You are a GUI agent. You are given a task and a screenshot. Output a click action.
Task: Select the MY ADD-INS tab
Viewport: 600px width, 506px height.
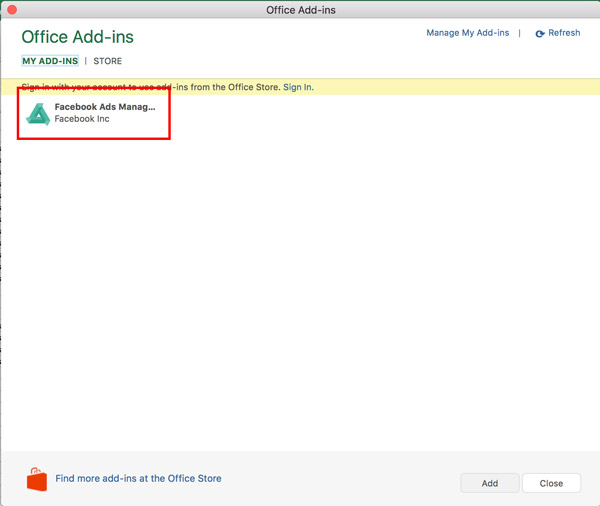pyautogui.click(x=50, y=61)
